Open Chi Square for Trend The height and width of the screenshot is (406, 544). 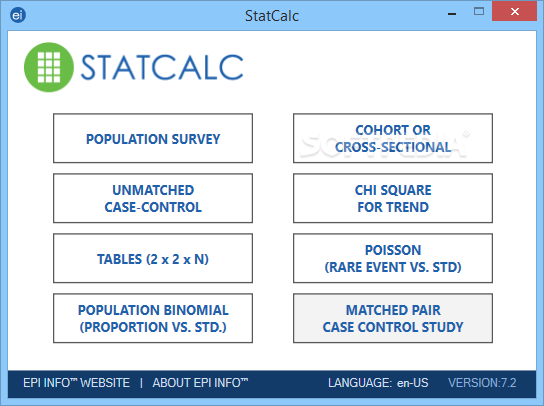393,198
